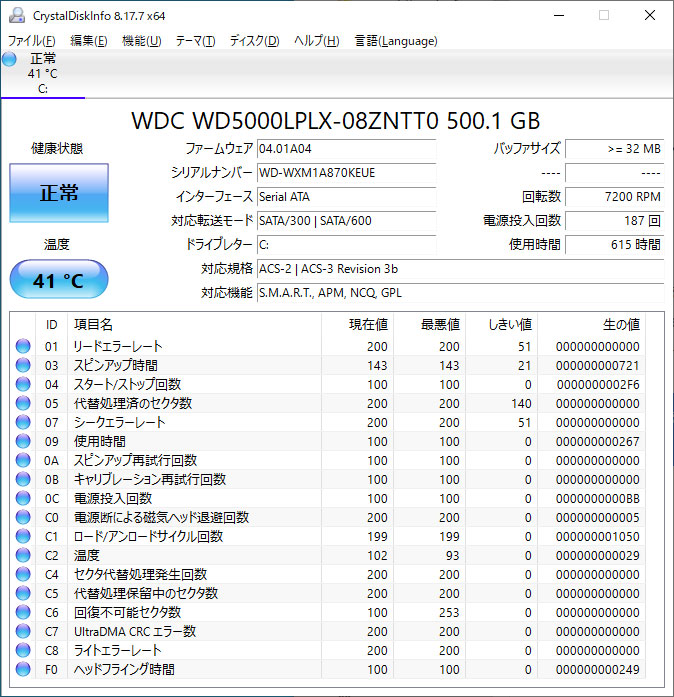Open the ファイル(F) menu
The width and height of the screenshot is (674, 697).
click(x=32, y=41)
